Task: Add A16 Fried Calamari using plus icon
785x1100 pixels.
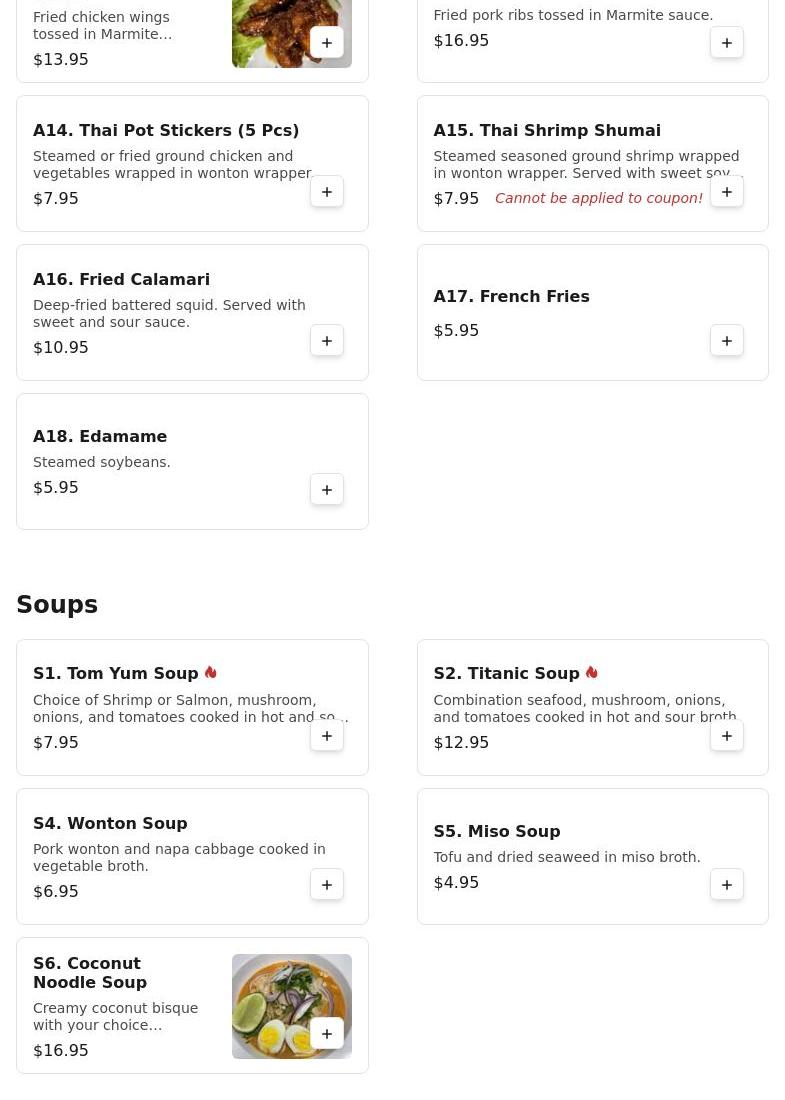Action: coord(327,341)
